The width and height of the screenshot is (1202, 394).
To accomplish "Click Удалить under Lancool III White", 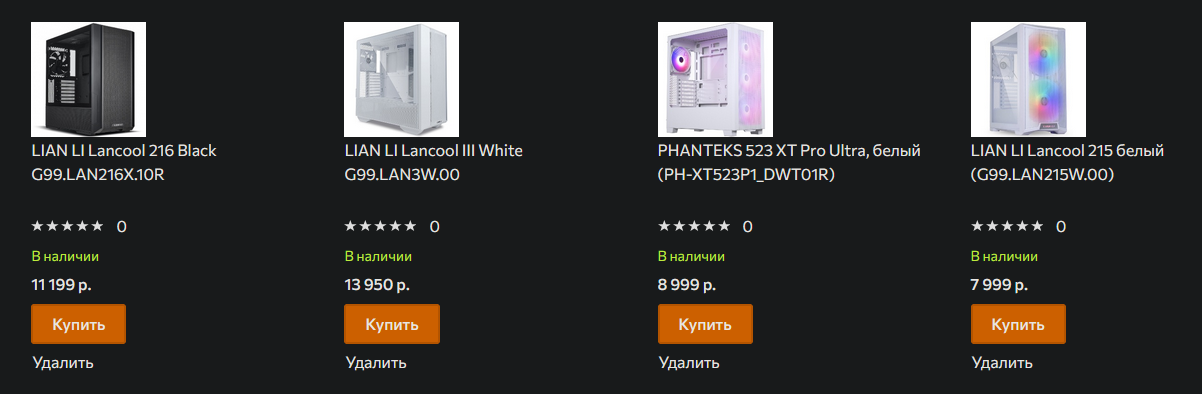I will coord(376,362).
